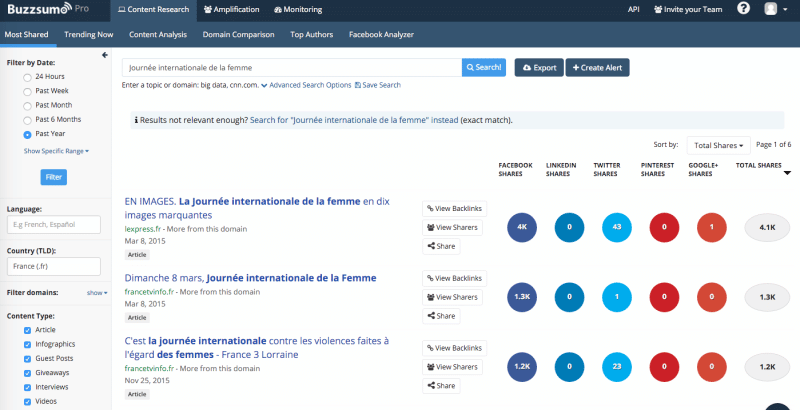Uncheck the Guest Posts content type
Screen dimensions: 800x410
(x=28, y=359)
